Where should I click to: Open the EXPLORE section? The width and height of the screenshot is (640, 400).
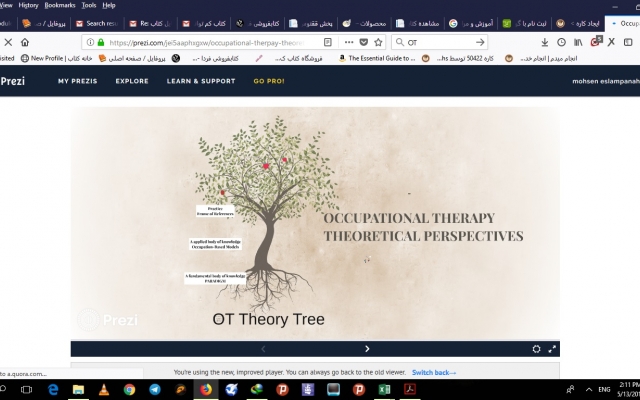[132, 81]
